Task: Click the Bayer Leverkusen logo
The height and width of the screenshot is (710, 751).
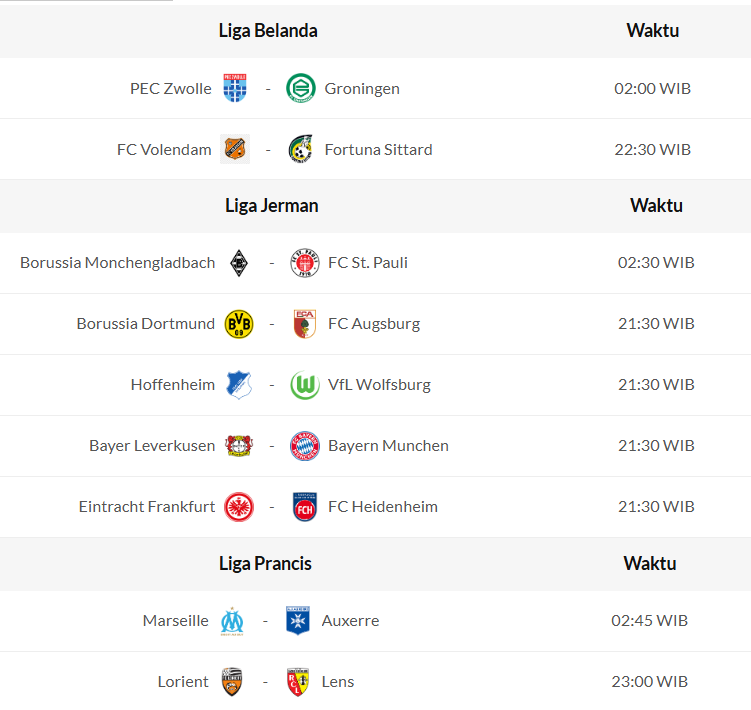Action: click(x=239, y=446)
